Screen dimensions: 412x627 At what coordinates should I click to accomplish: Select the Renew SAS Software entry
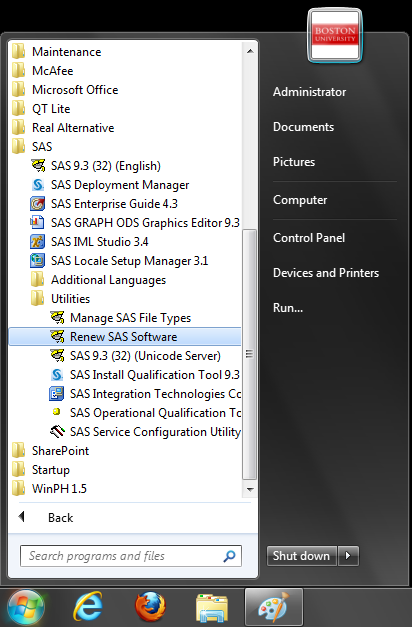[125, 337]
